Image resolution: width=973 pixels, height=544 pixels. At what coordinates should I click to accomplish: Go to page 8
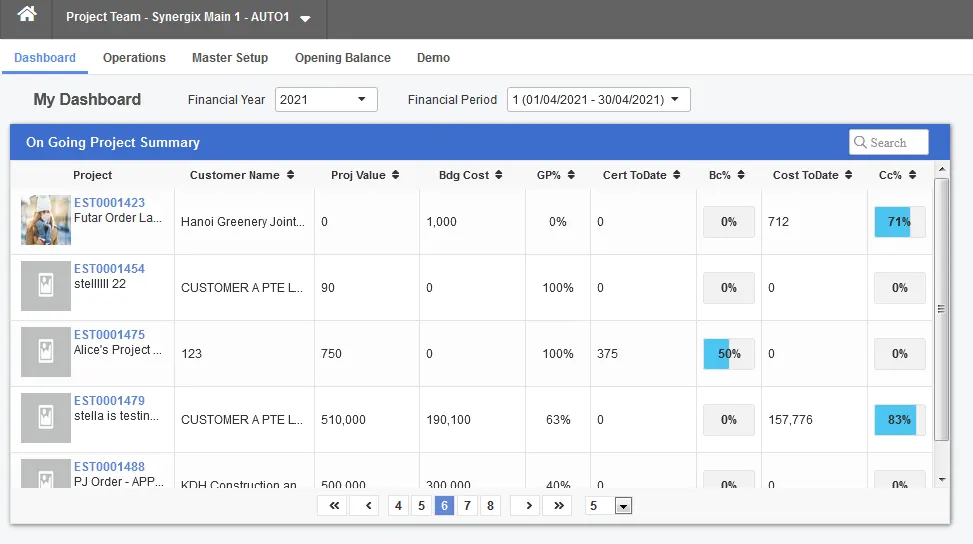pos(490,506)
